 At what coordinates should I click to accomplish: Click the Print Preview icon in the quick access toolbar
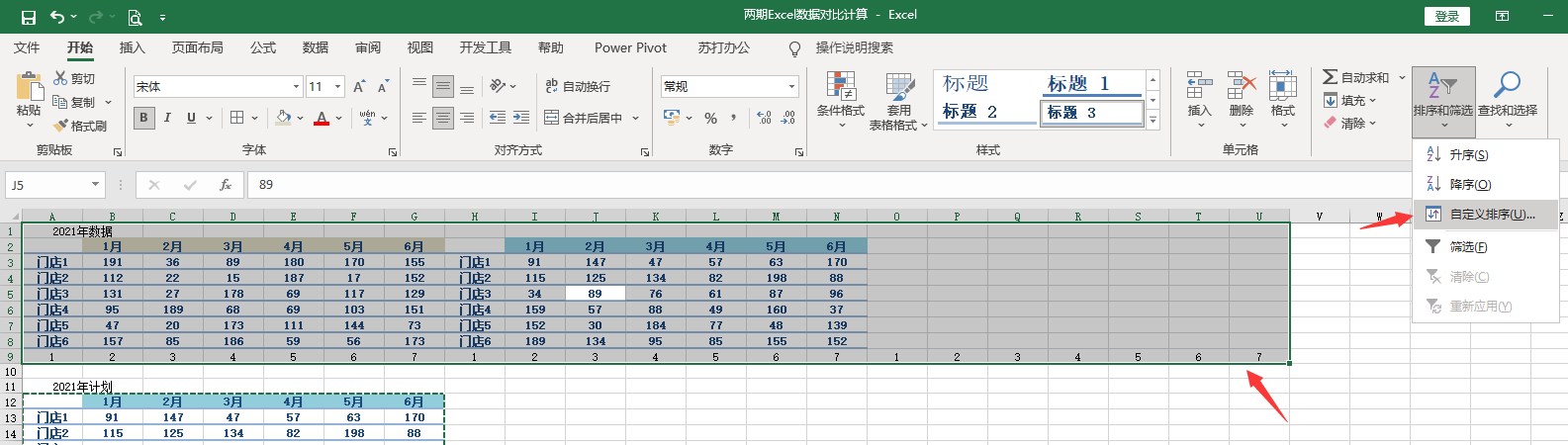click(x=134, y=17)
